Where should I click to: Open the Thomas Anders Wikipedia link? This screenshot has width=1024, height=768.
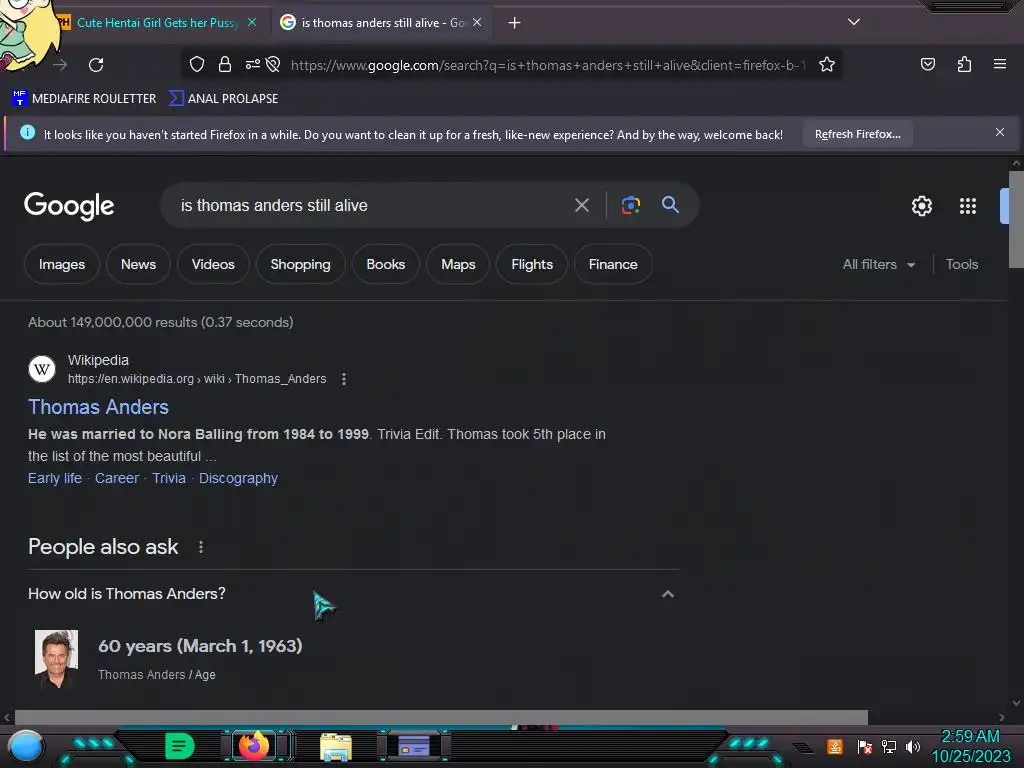99,407
